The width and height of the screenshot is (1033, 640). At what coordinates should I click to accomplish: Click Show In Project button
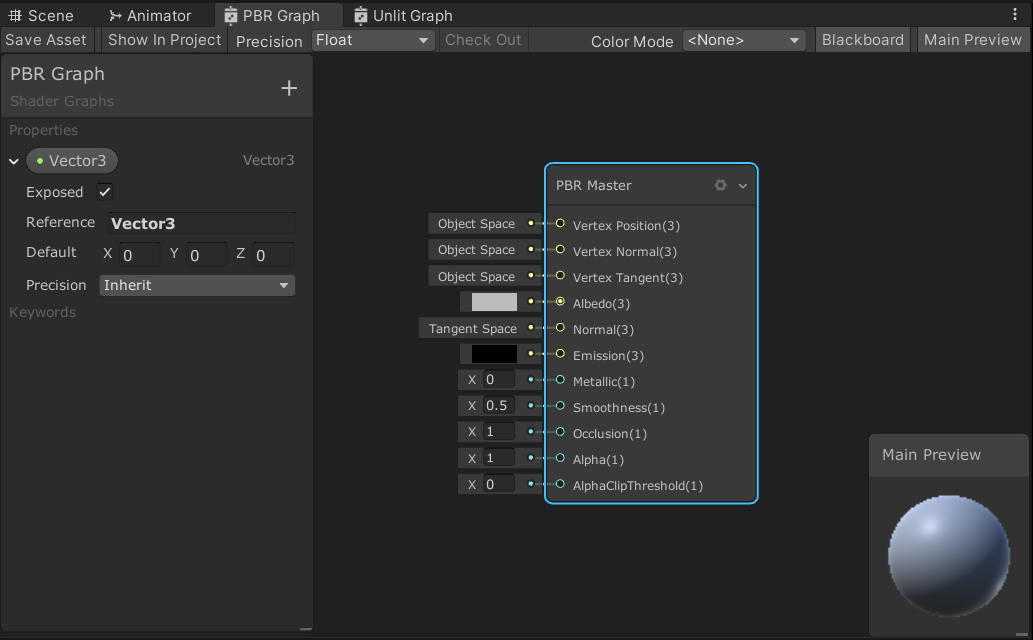165,40
